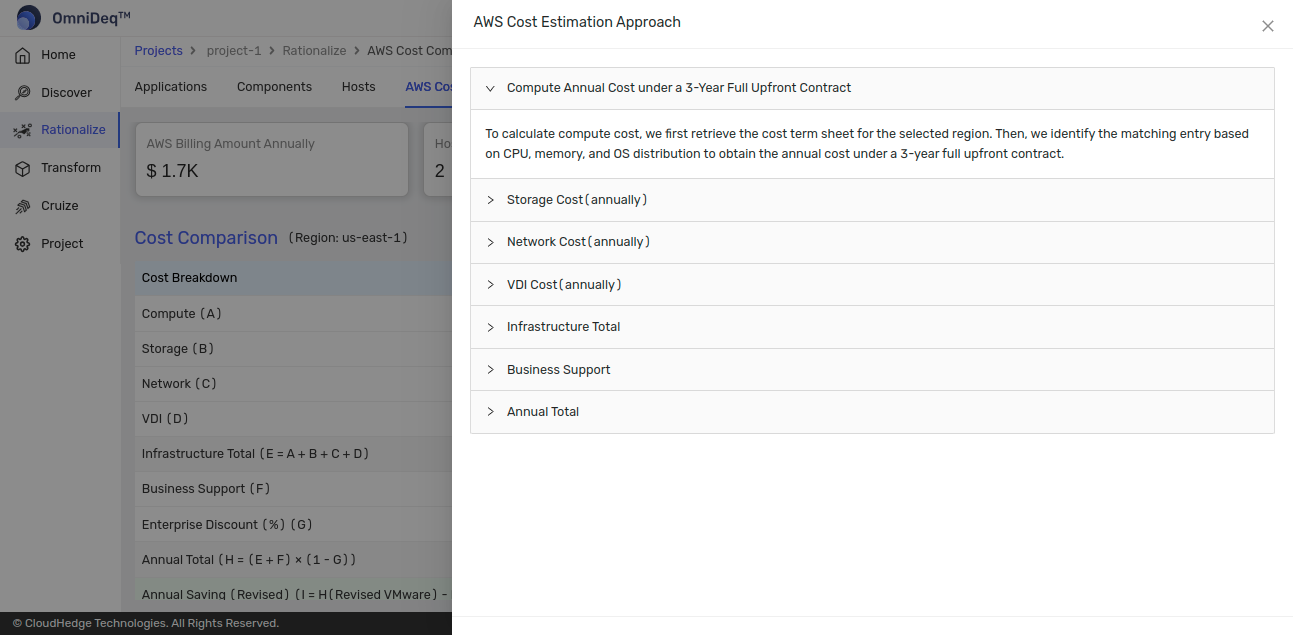
Task: Open project-1 from the breadcrumb trail
Action: (233, 50)
